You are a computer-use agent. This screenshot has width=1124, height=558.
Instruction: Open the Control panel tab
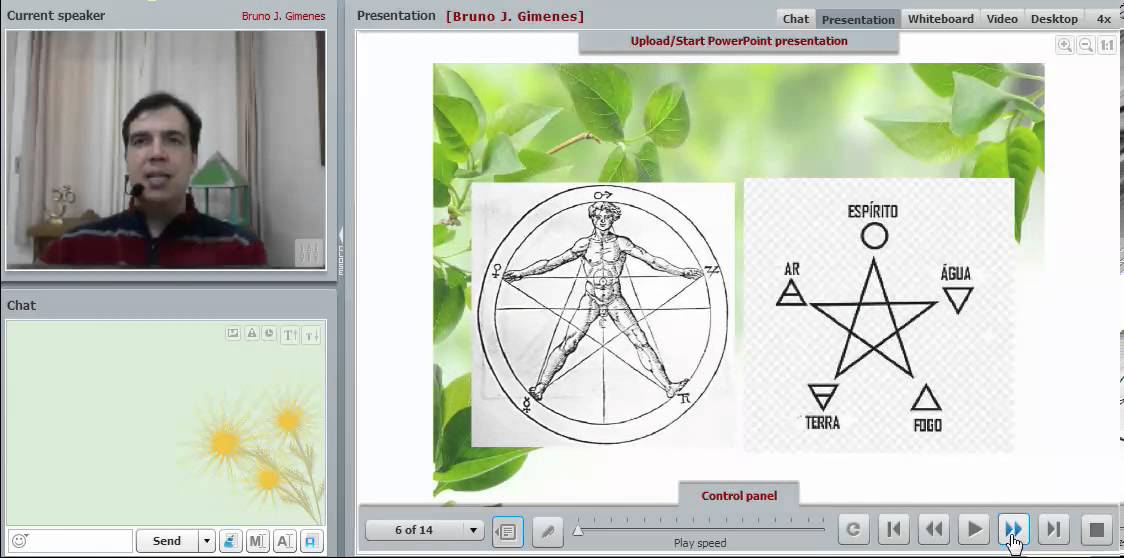point(739,496)
